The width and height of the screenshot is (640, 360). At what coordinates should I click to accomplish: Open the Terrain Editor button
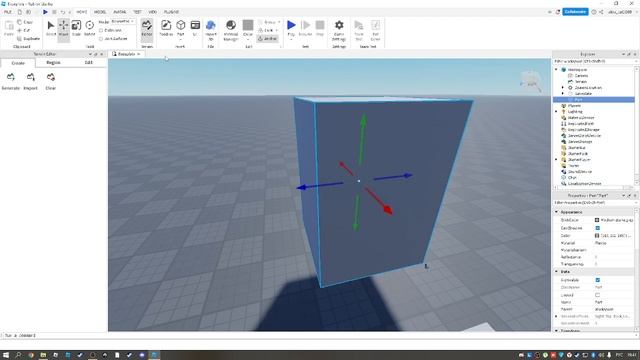point(147,28)
